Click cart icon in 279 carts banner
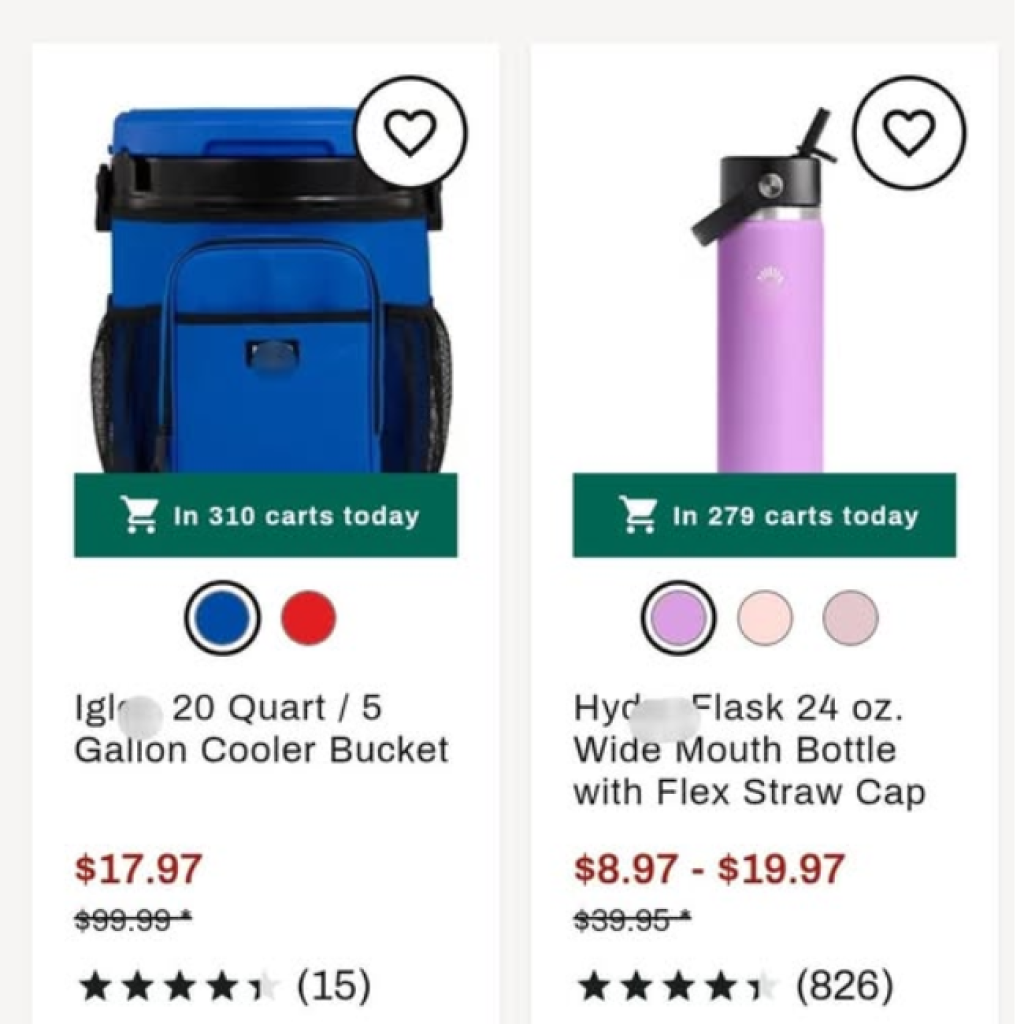This screenshot has height=1024, width=1024. point(638,516)
